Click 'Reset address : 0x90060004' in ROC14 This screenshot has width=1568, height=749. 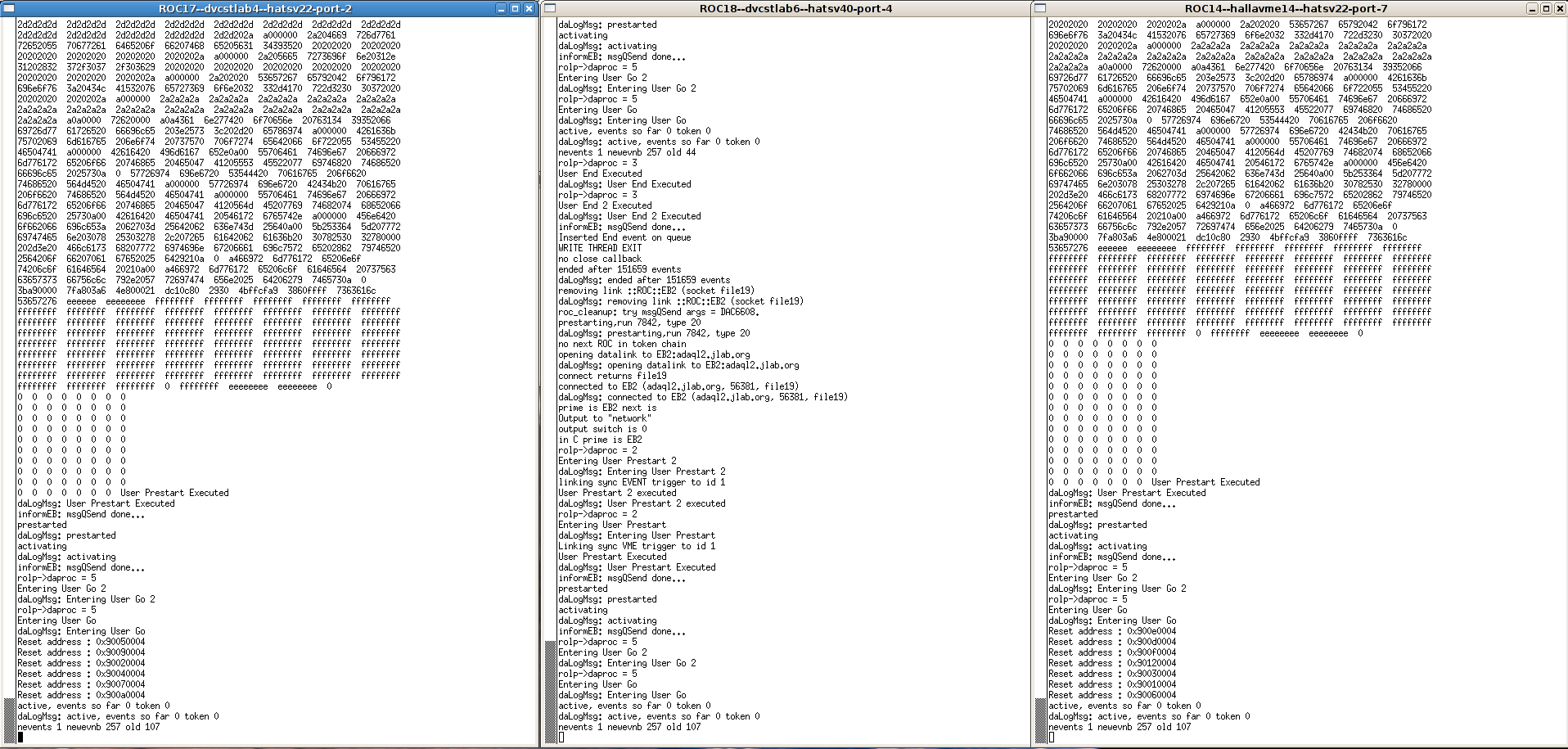[1112, 695]
